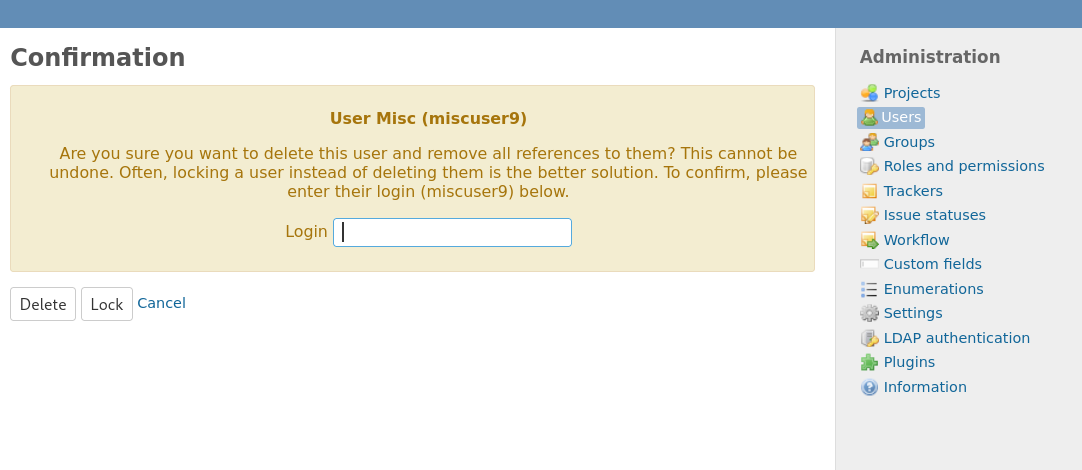Viewport: 1082px width, 470px height.
Task: Focus the Login confirmation text field
Action: click(452, 233)
